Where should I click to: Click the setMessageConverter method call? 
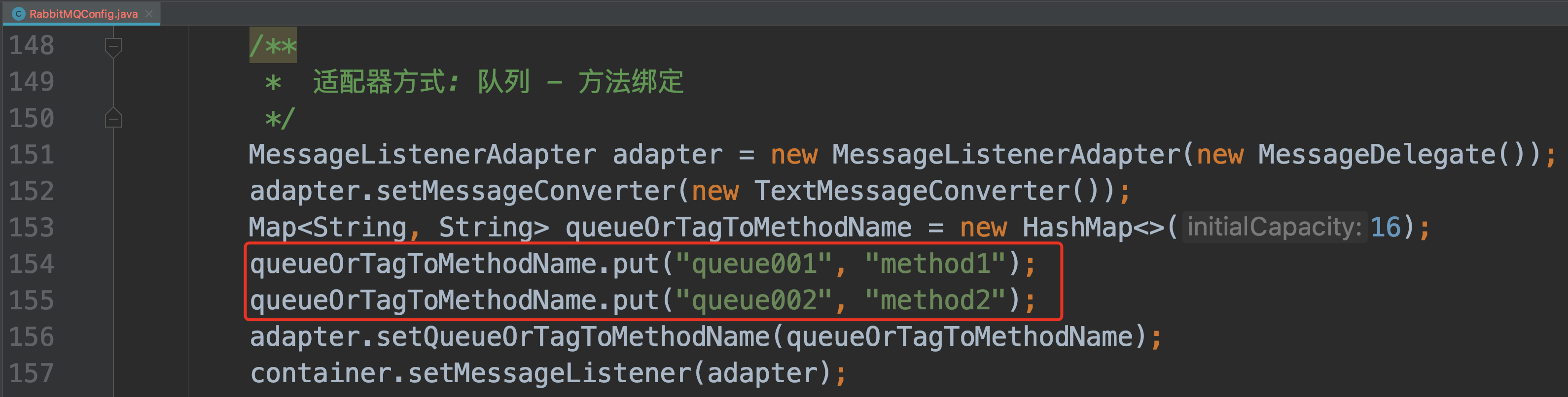coord(525,191)
